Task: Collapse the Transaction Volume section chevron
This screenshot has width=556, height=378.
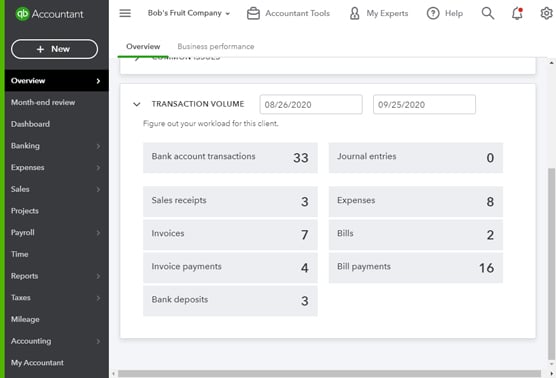Action: pos(137,104)
